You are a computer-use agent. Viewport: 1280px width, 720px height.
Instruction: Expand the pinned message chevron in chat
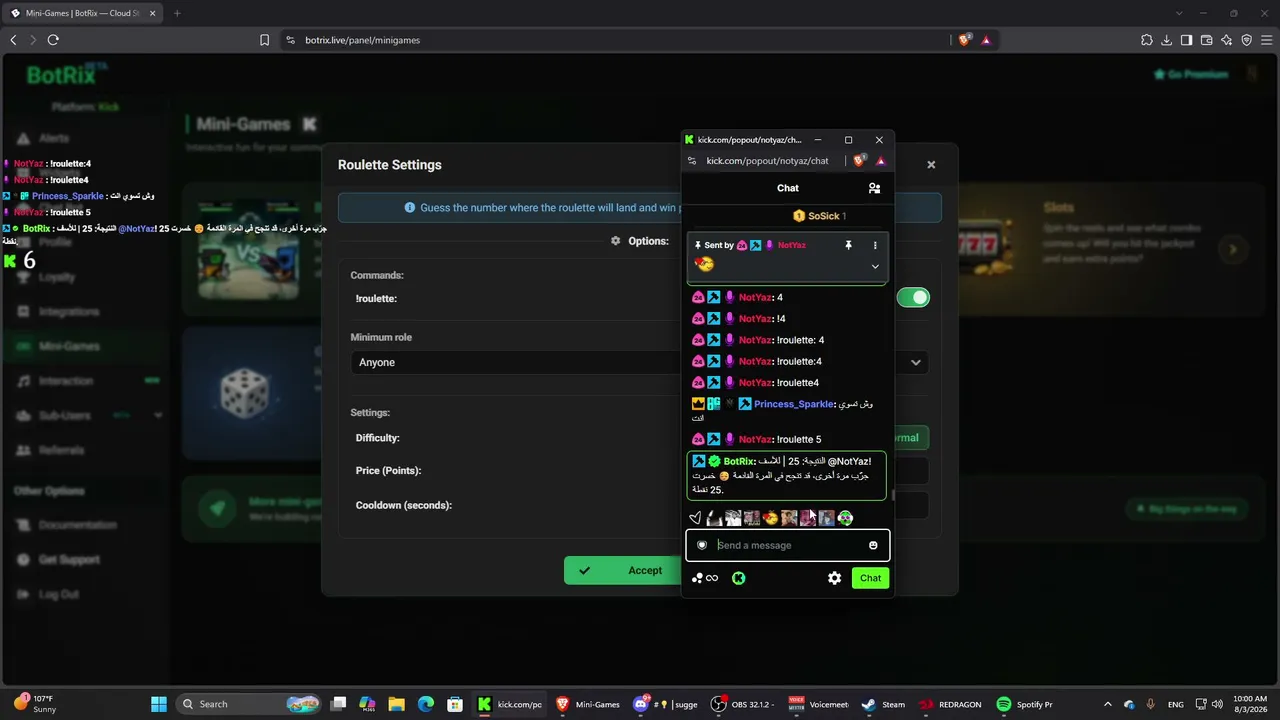tap(875, 266)
